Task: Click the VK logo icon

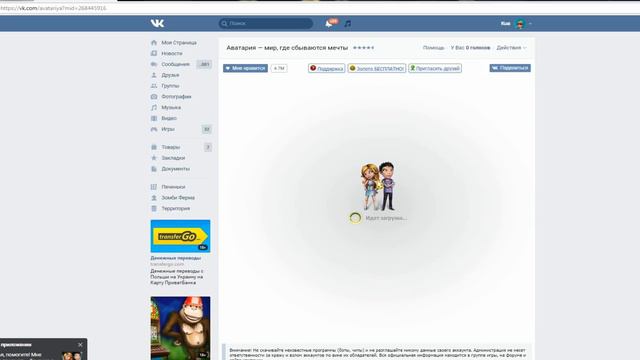Action: [x=158, y=23]
